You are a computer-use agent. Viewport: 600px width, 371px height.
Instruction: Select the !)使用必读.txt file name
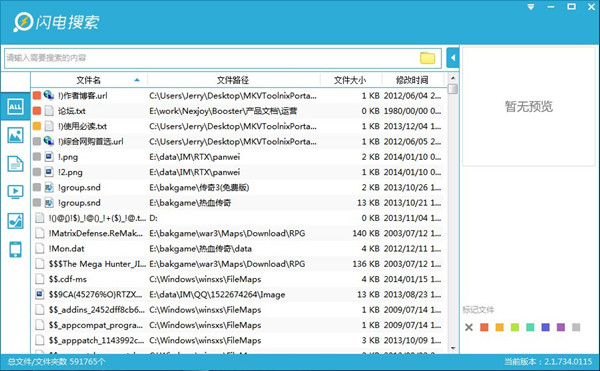(x=82, y=126)
